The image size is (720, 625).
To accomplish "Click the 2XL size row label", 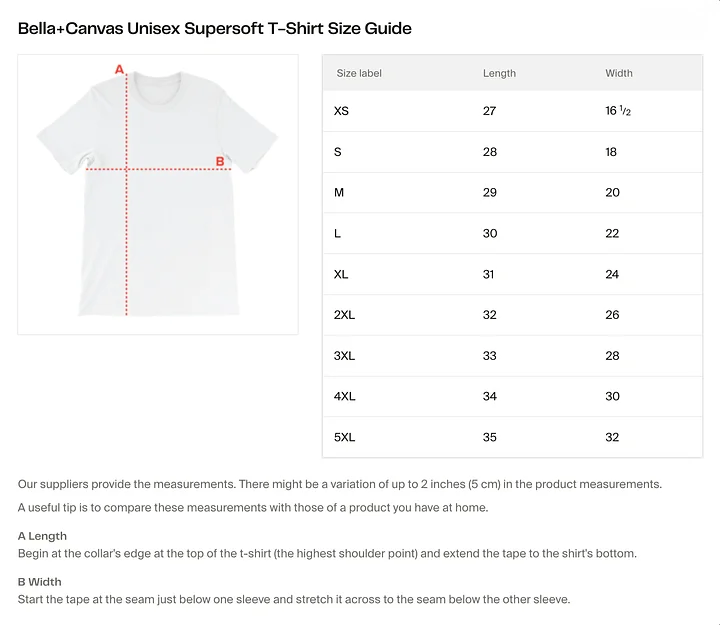I will [344, 315].
